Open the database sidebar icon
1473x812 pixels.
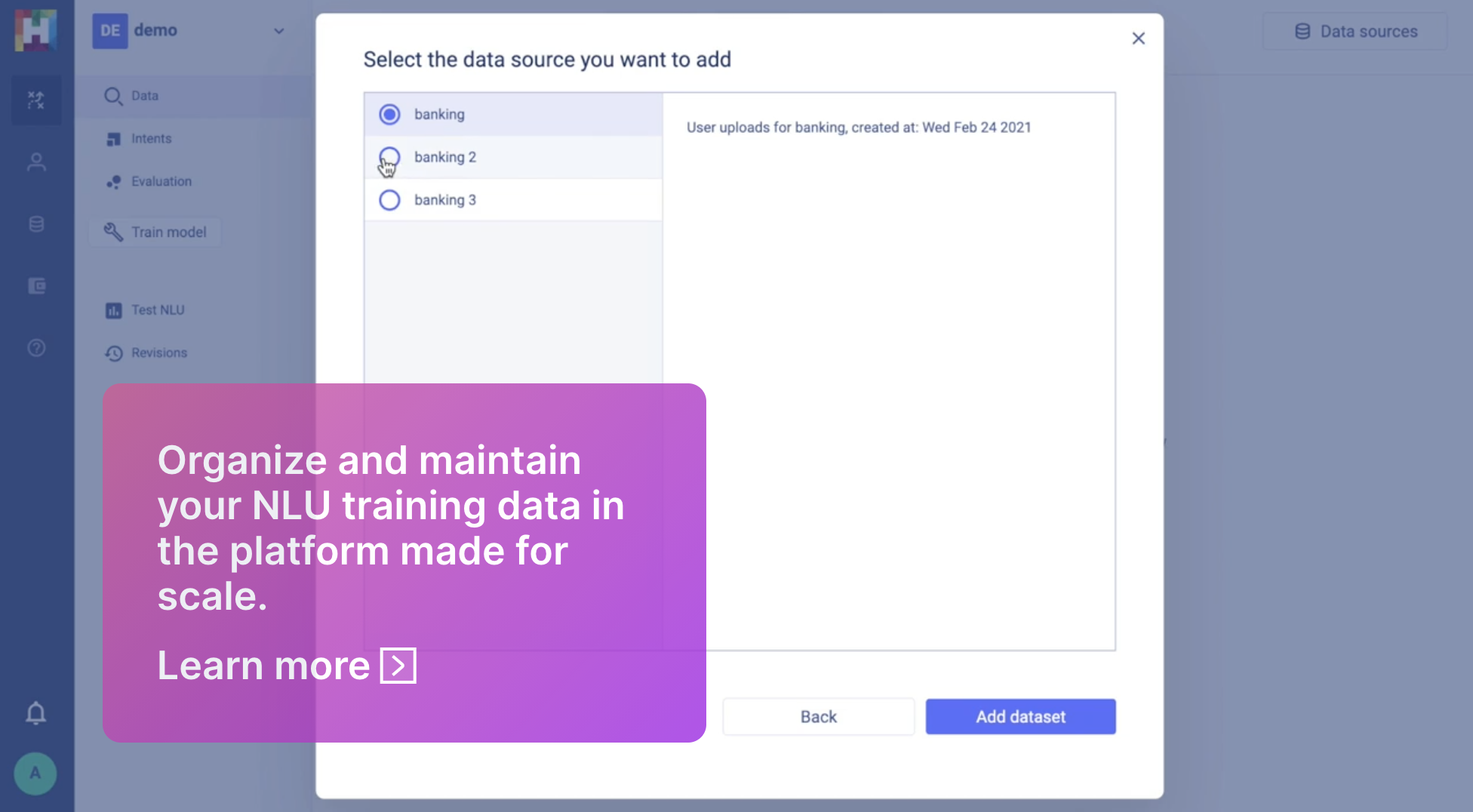(x=36, y=224)
